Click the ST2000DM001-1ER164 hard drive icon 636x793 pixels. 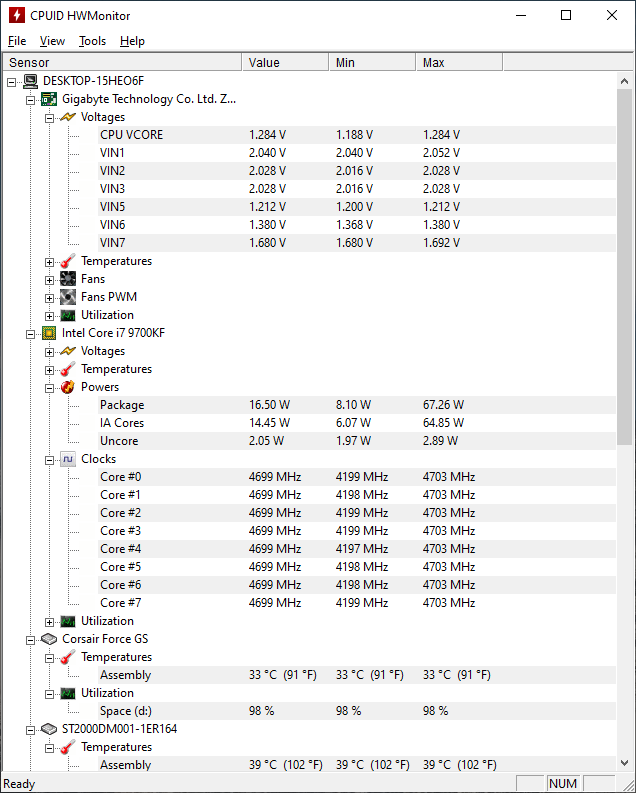point(49,729)
